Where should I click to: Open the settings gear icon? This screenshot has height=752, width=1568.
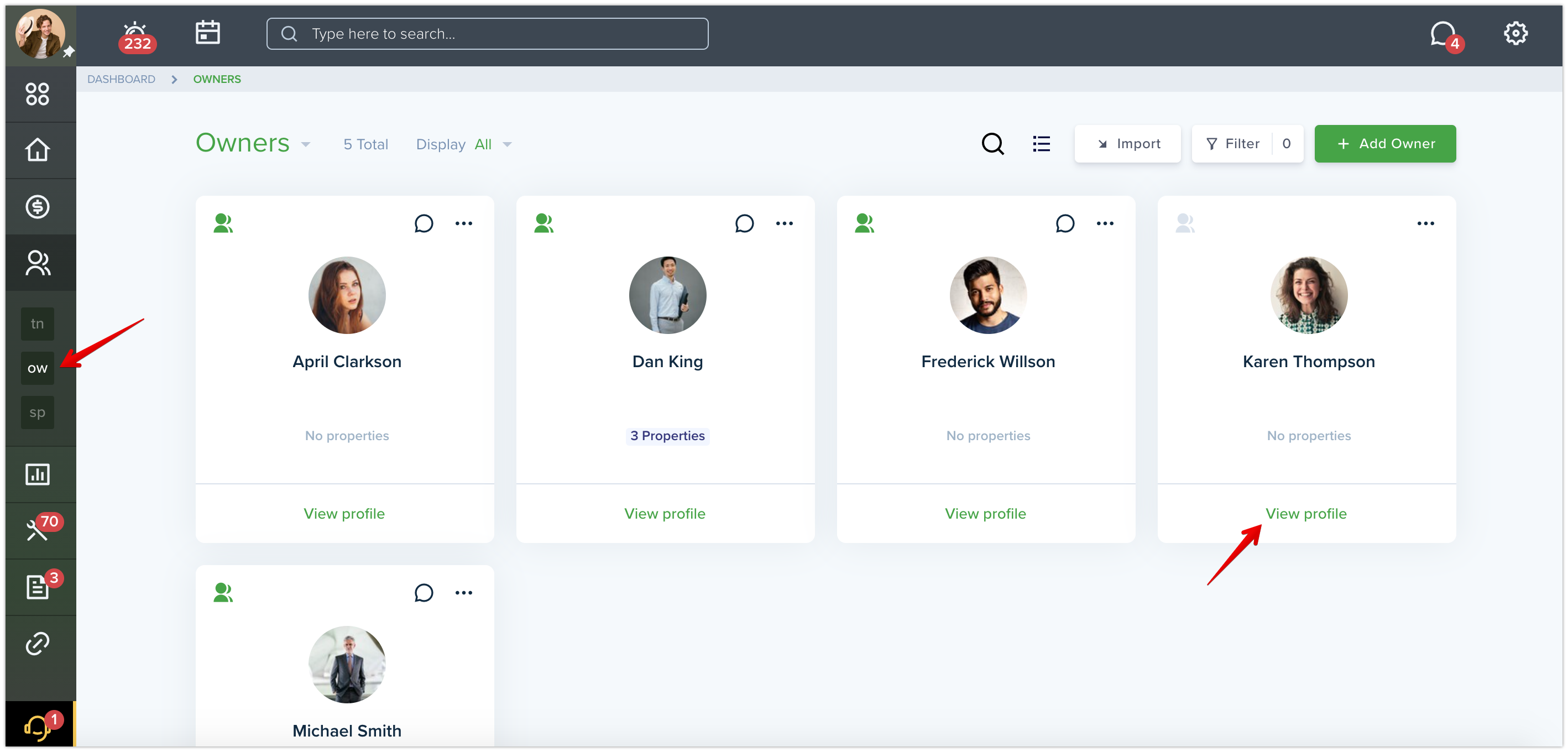(1515, 34)
